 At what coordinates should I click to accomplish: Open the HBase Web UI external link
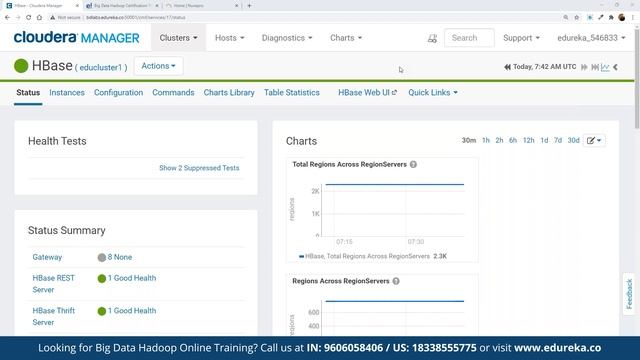click(367, 93)
